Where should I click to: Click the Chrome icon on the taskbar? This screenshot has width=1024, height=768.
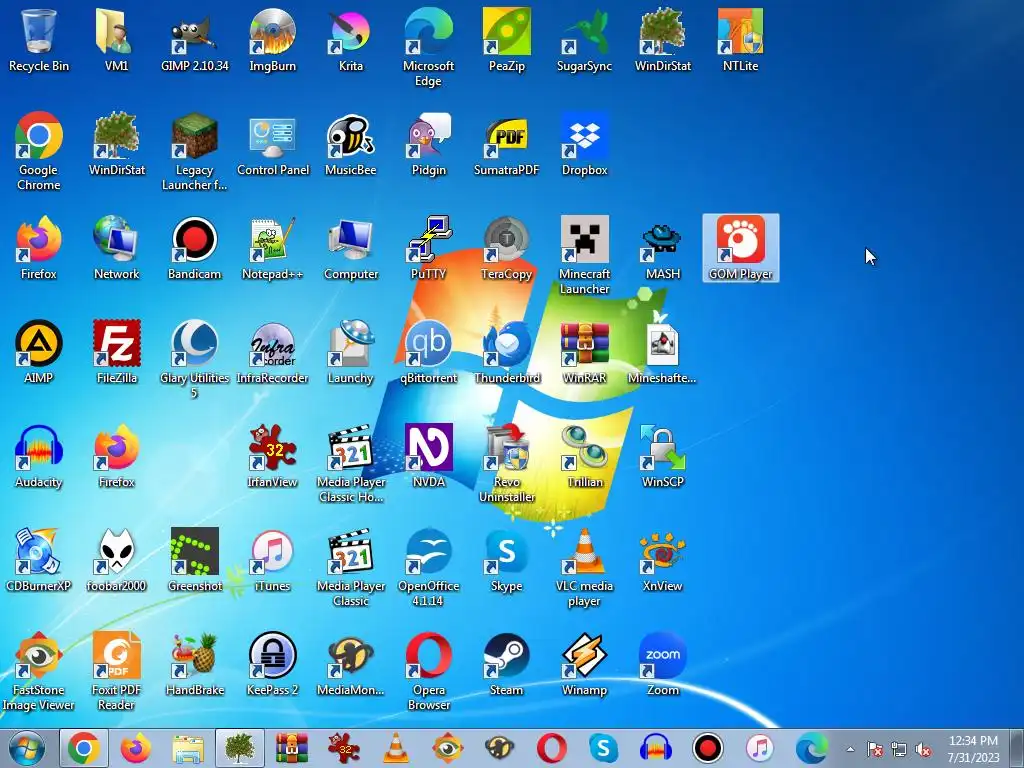(84, 748)
